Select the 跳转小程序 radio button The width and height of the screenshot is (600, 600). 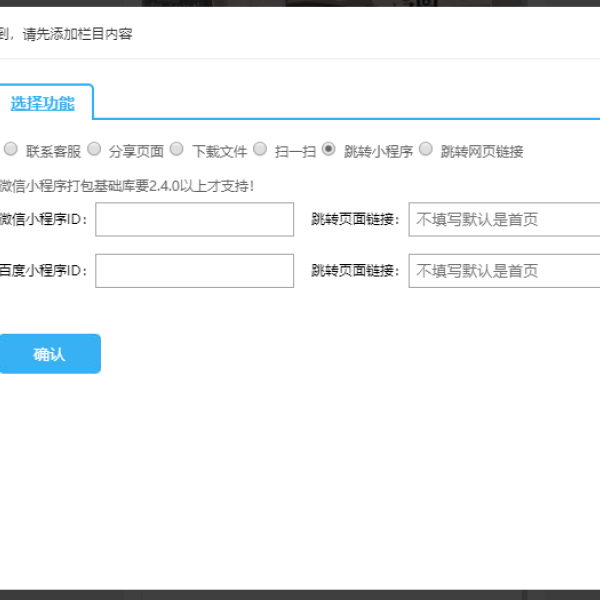329,150
